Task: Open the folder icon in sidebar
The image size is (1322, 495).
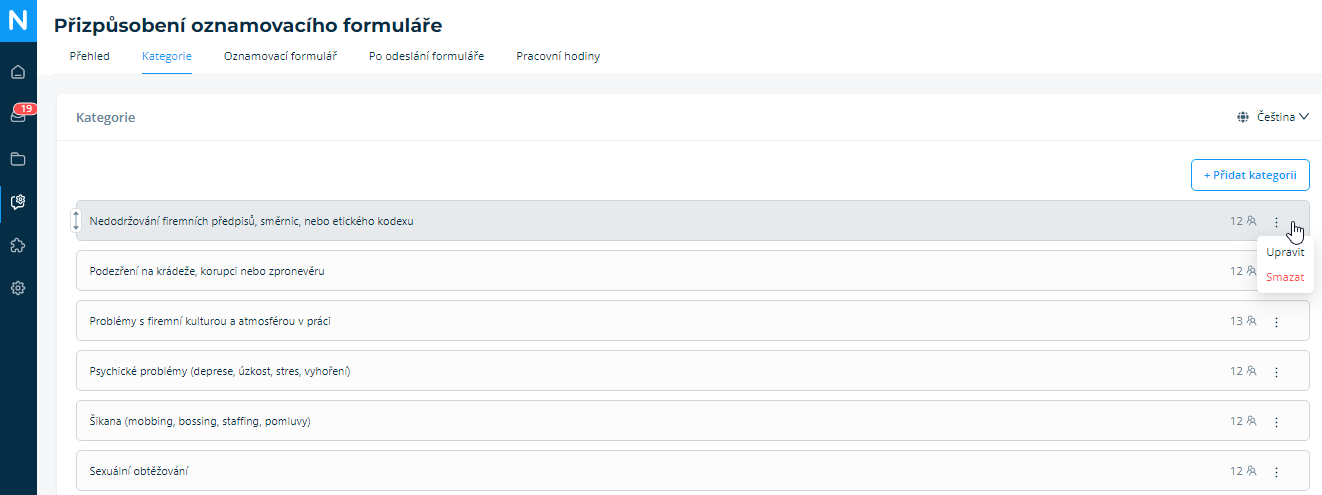Action: [18, 159]
